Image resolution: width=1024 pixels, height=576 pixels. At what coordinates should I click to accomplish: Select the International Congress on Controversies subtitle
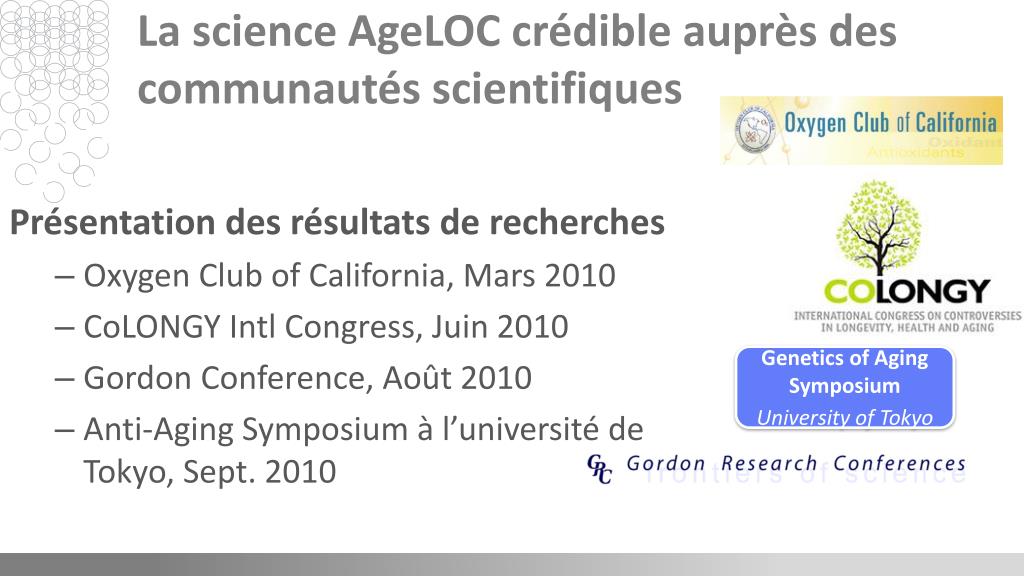click(908, 321)
